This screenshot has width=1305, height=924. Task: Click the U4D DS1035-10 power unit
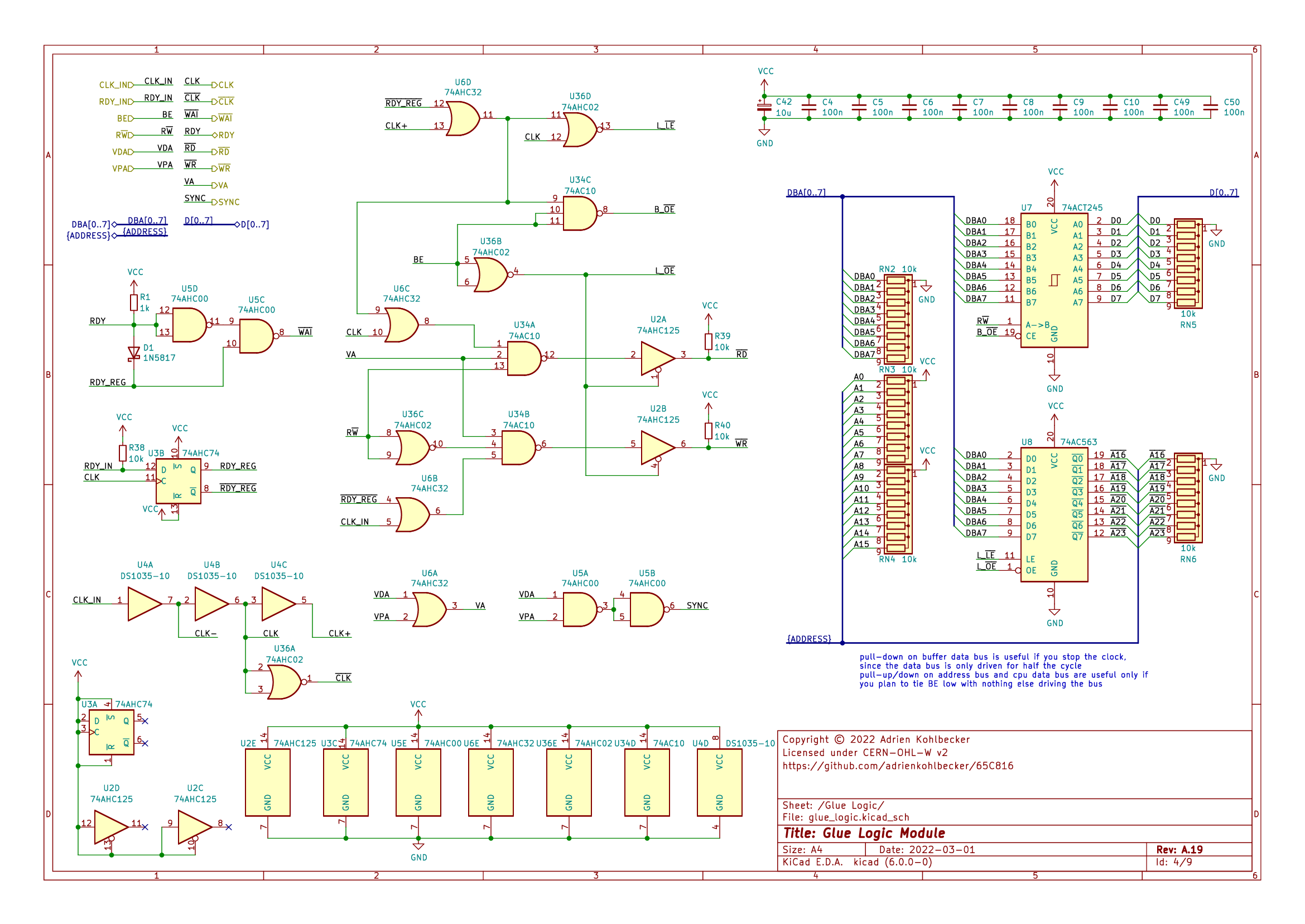coord(720,782)
